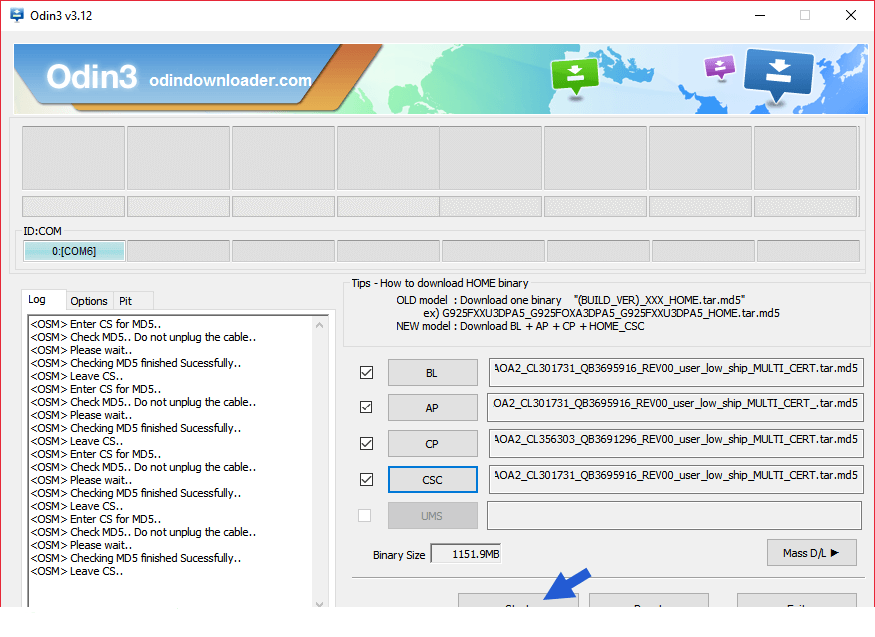Click the Odin3 app icon in title bar

(x=17, y=15)
